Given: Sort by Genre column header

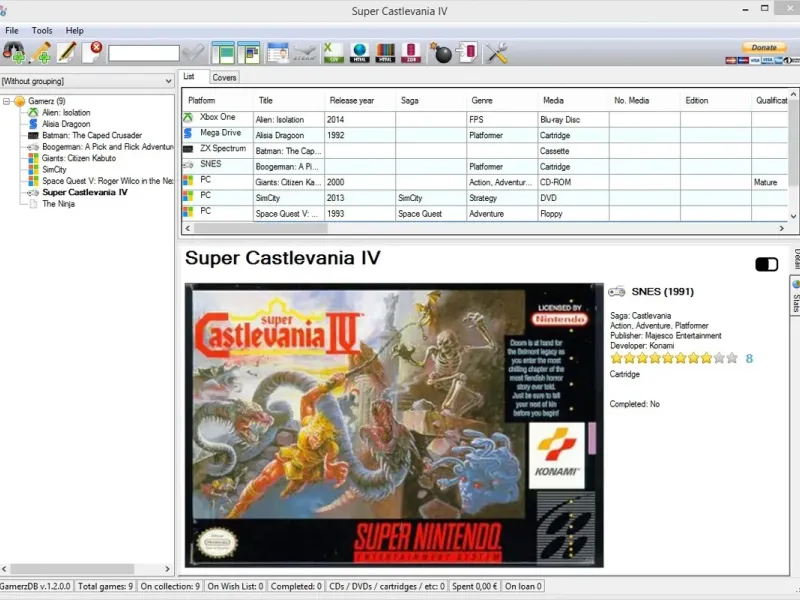Looking at the screenshot, I should 502,101.
